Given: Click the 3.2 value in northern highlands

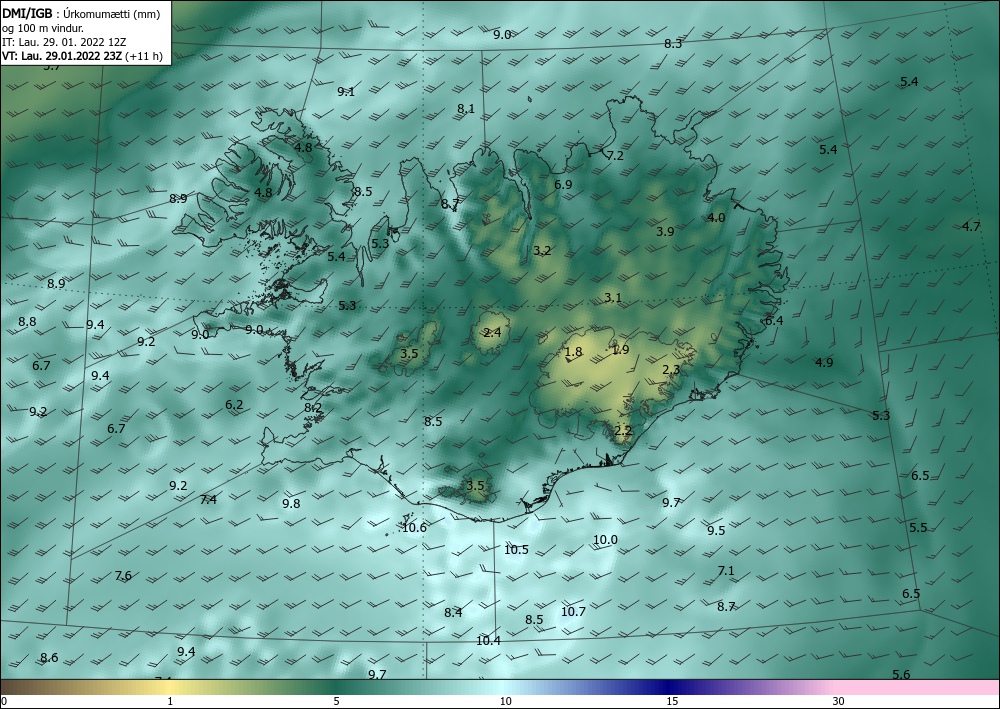Looking at the screenshot, I should pos(542,251).
